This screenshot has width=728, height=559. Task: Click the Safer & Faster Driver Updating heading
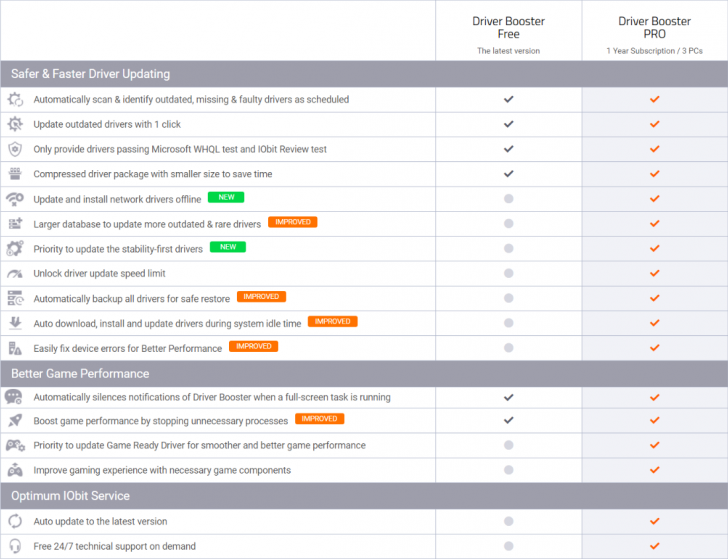(x=91, y=74)
